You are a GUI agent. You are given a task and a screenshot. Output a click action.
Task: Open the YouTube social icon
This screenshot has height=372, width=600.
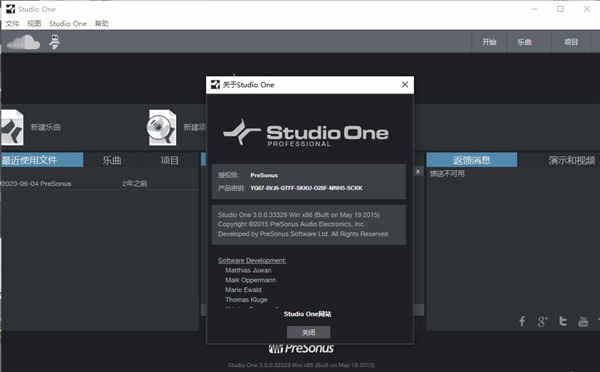583,321
